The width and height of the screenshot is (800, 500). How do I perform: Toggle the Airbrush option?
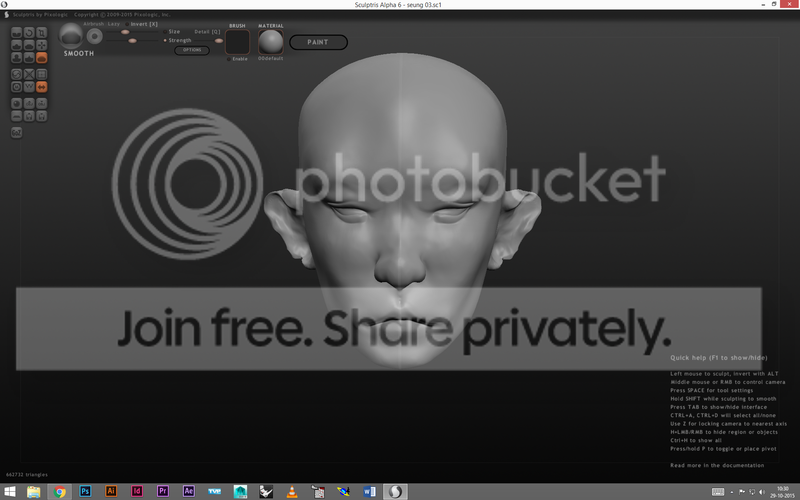coord(94,24)
